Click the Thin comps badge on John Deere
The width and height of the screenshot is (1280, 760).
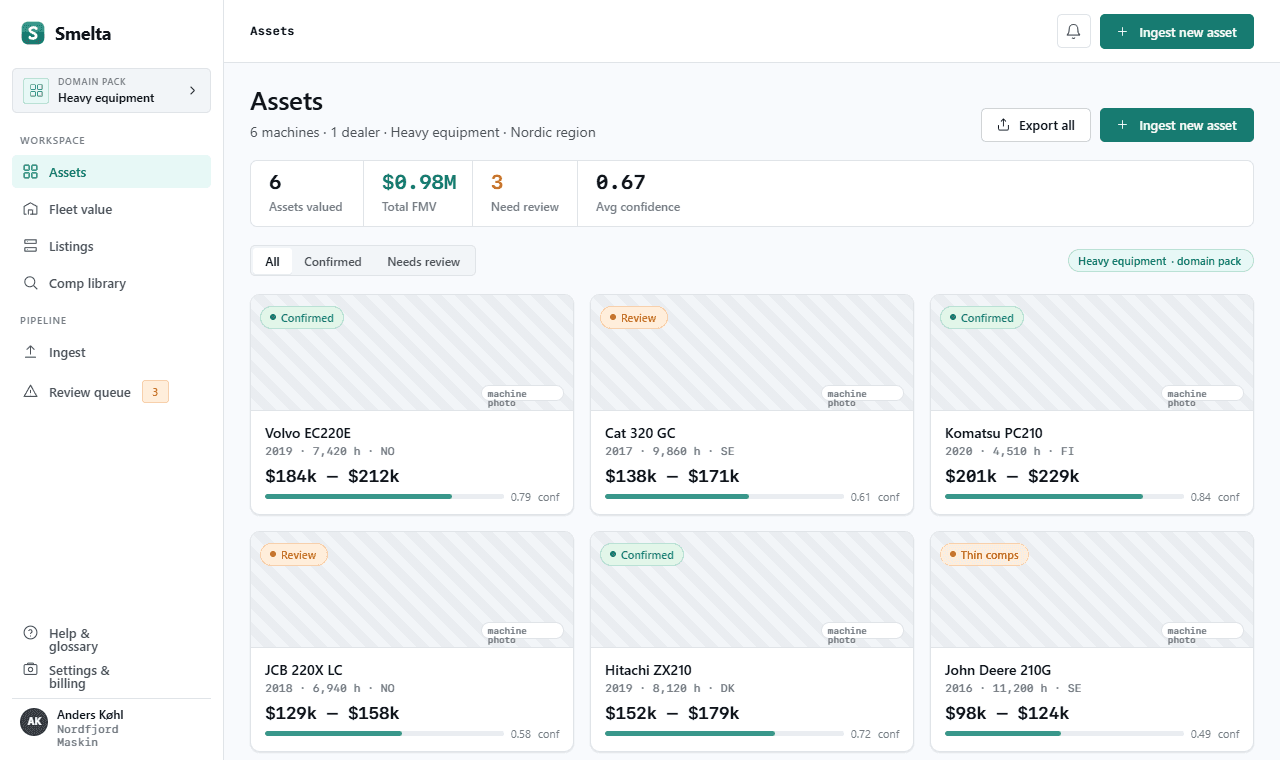(985, 555)
